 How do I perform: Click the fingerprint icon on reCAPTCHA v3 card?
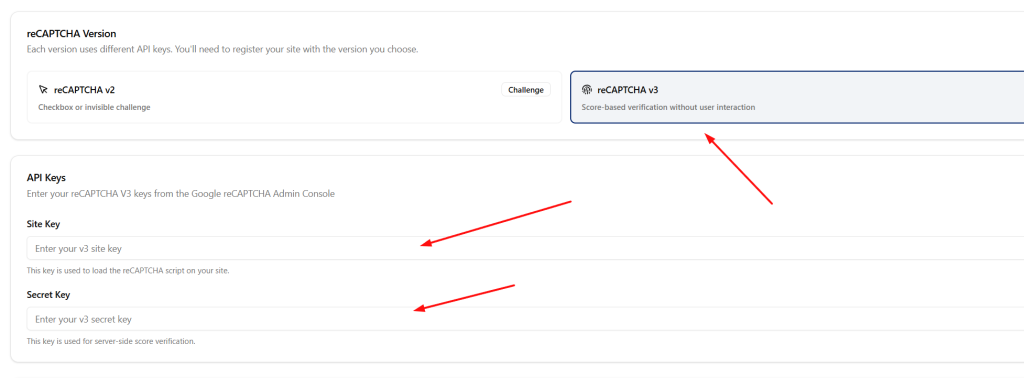[586, 90]
